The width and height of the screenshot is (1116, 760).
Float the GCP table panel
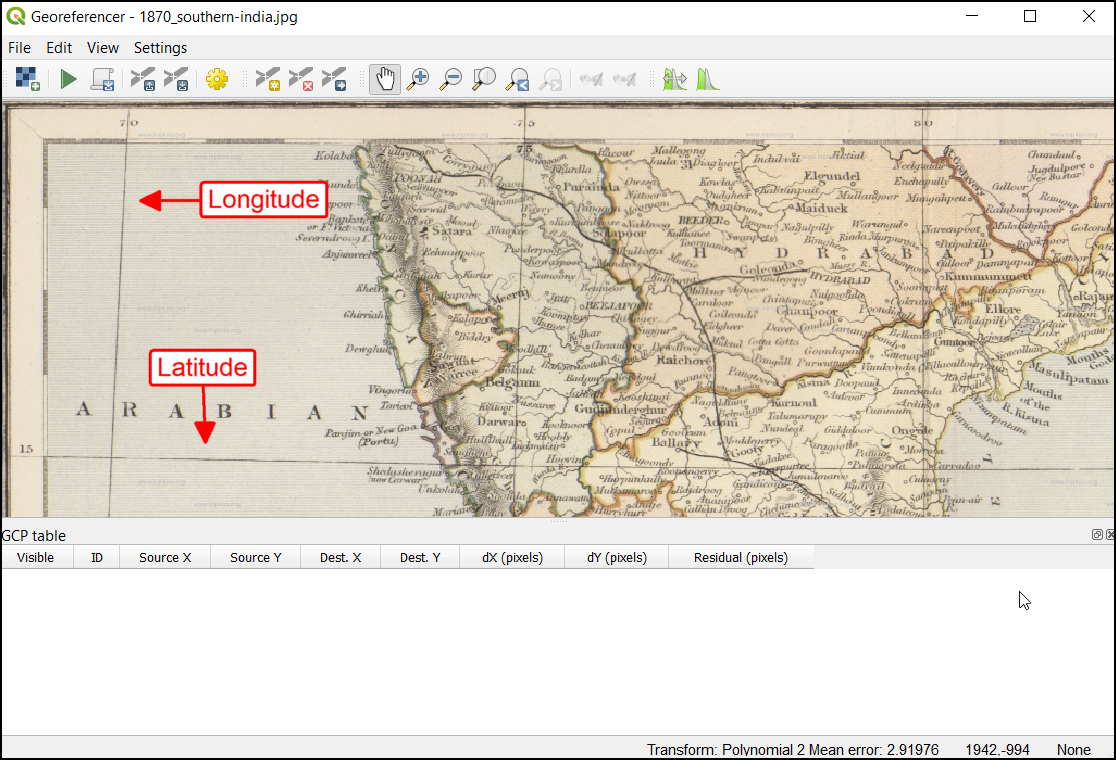coord(1097,535)
